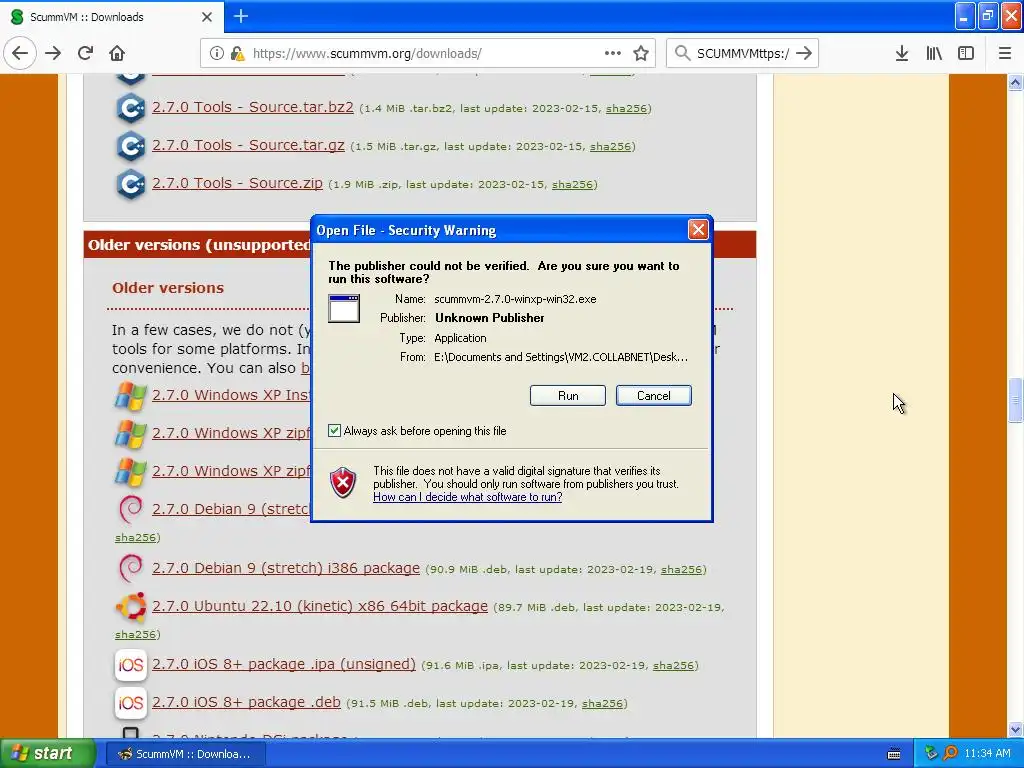The image size is (1024, 768).
Task: Close the Open File Security Warning dialog
Action: coord(698,229)
